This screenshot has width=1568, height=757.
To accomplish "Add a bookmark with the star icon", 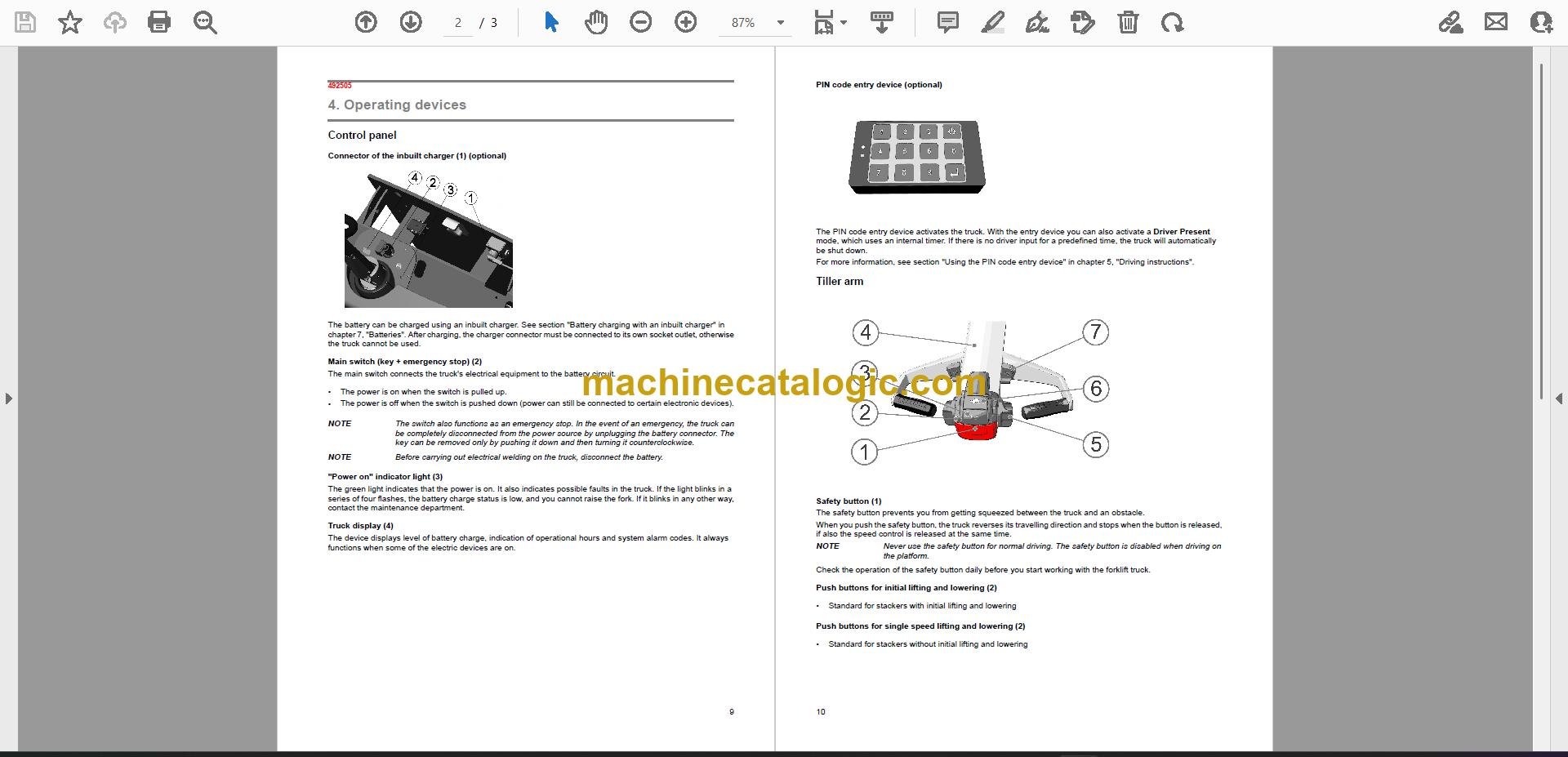I will 70,22.
